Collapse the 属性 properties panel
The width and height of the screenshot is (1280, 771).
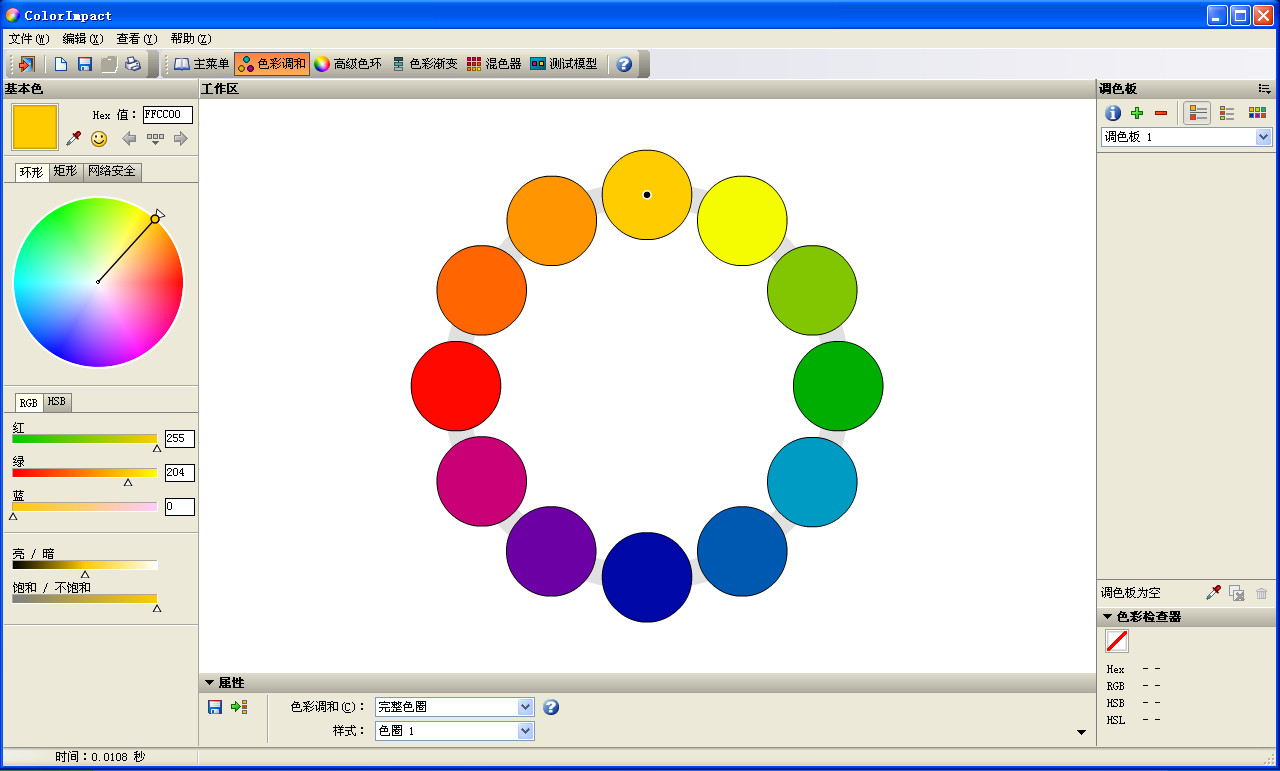[209, 683]
